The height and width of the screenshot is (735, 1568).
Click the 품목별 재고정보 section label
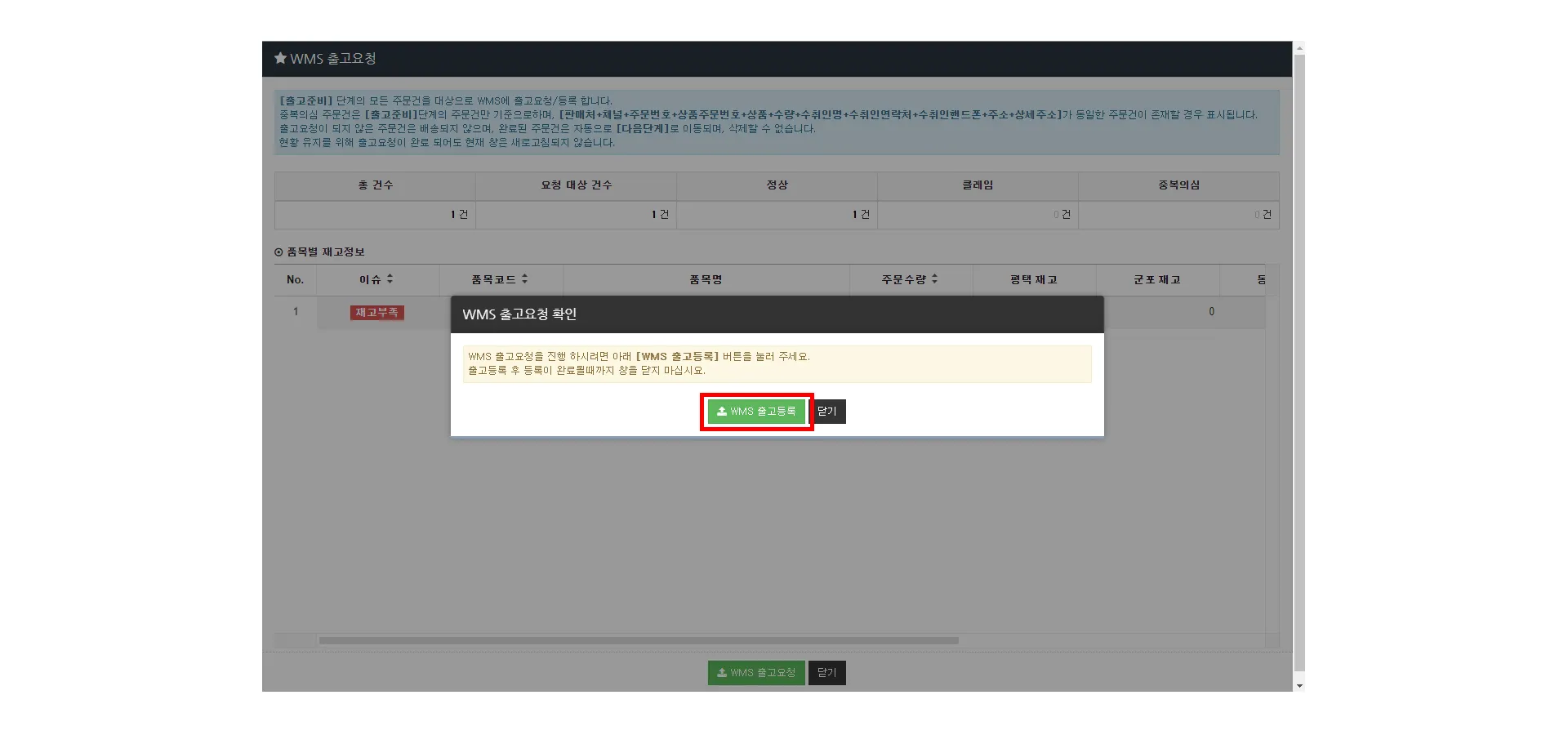click(326, 252)
